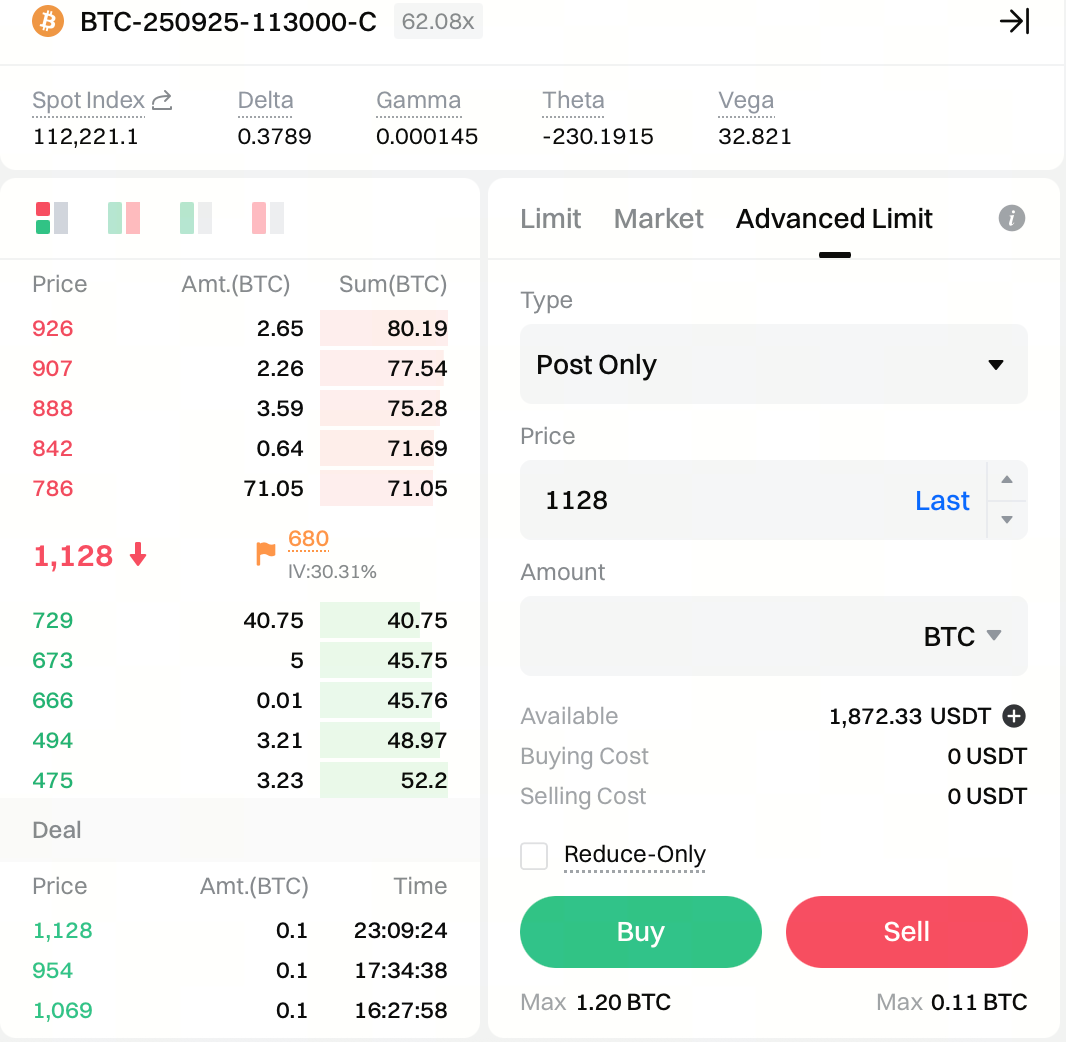This screenshot has width=1066, height=1042.
Task: Show bids-only order book view
Action: click(196, 218)
